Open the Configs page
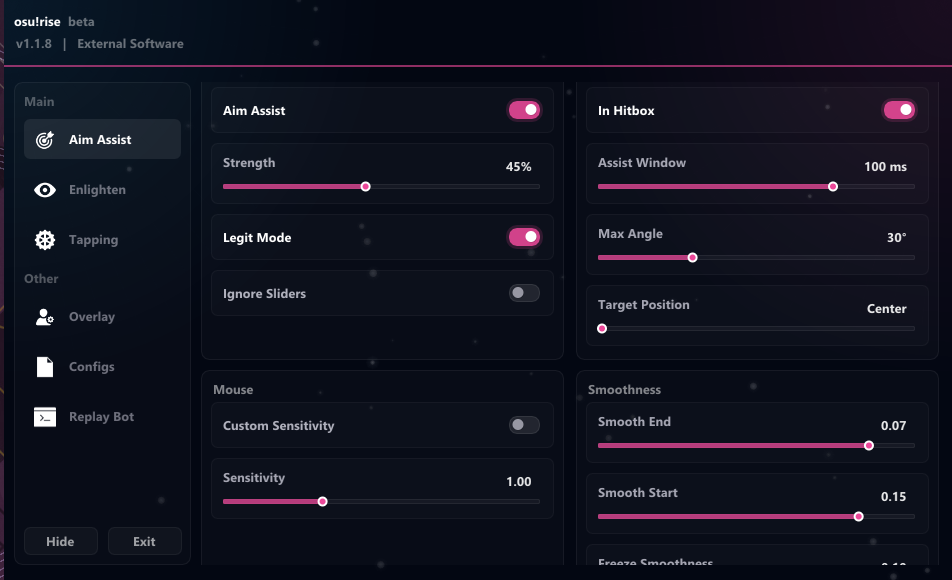952x580 pixels. click(x=102, y=367)
